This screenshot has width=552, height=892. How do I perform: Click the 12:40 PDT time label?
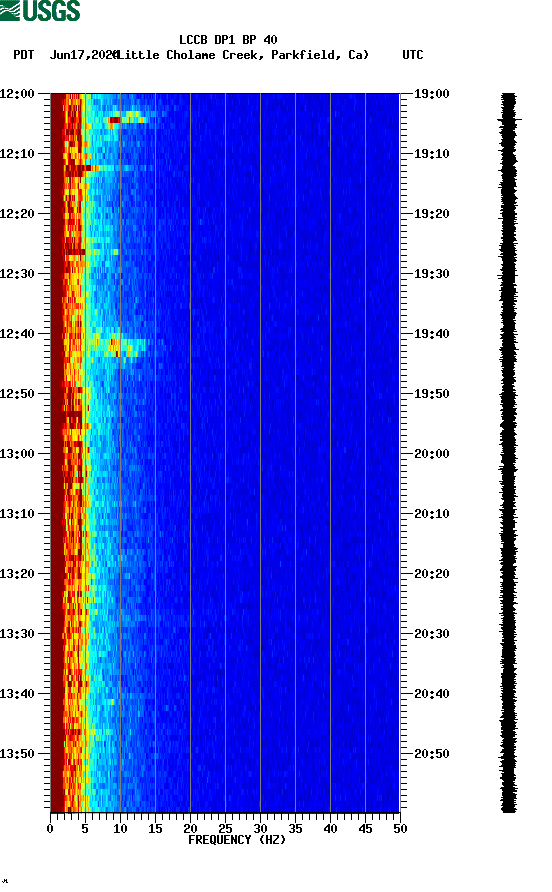17,334
